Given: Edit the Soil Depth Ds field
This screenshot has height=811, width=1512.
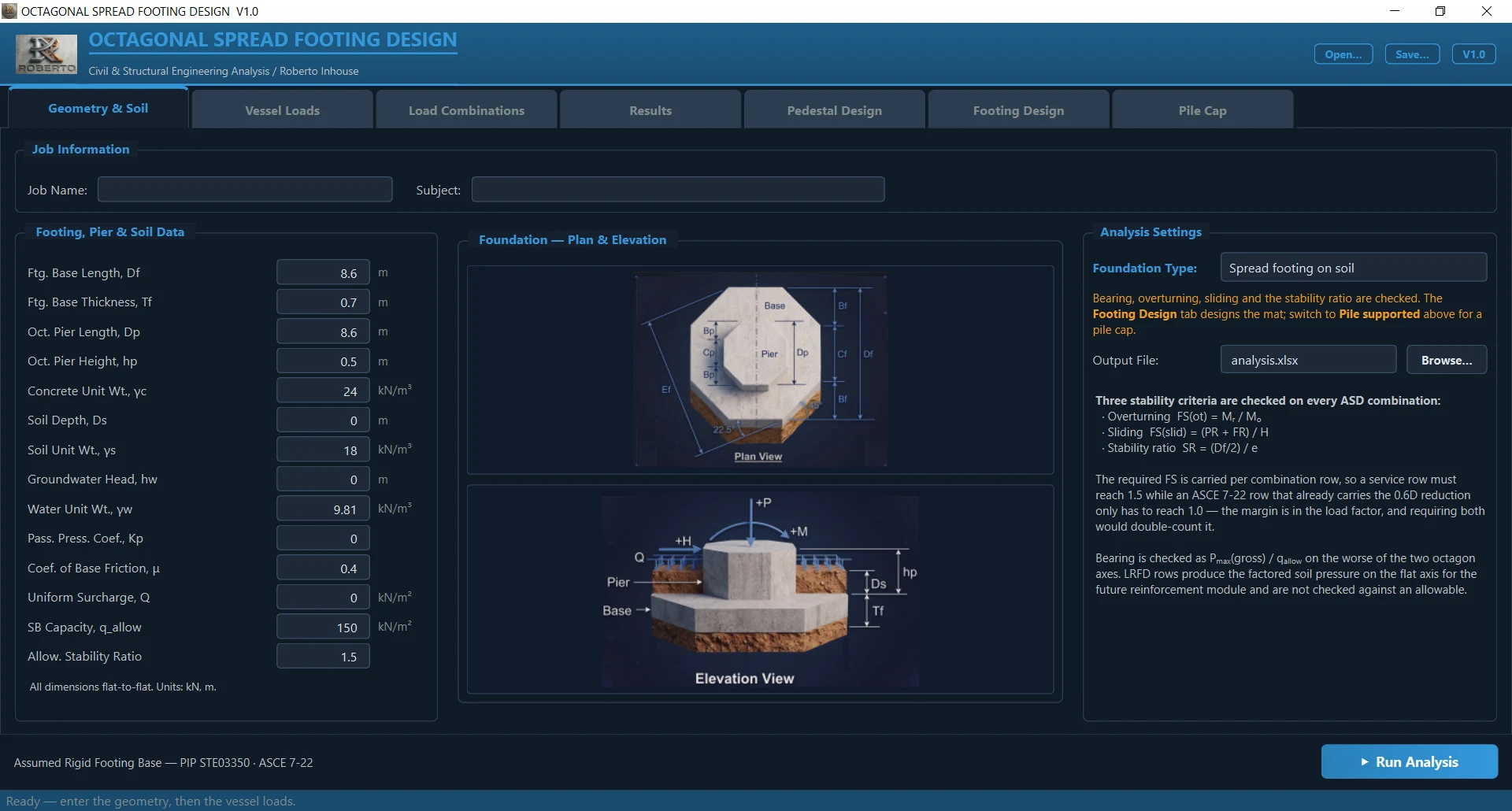Looking at the screenshot, I should tap(323, 420).
